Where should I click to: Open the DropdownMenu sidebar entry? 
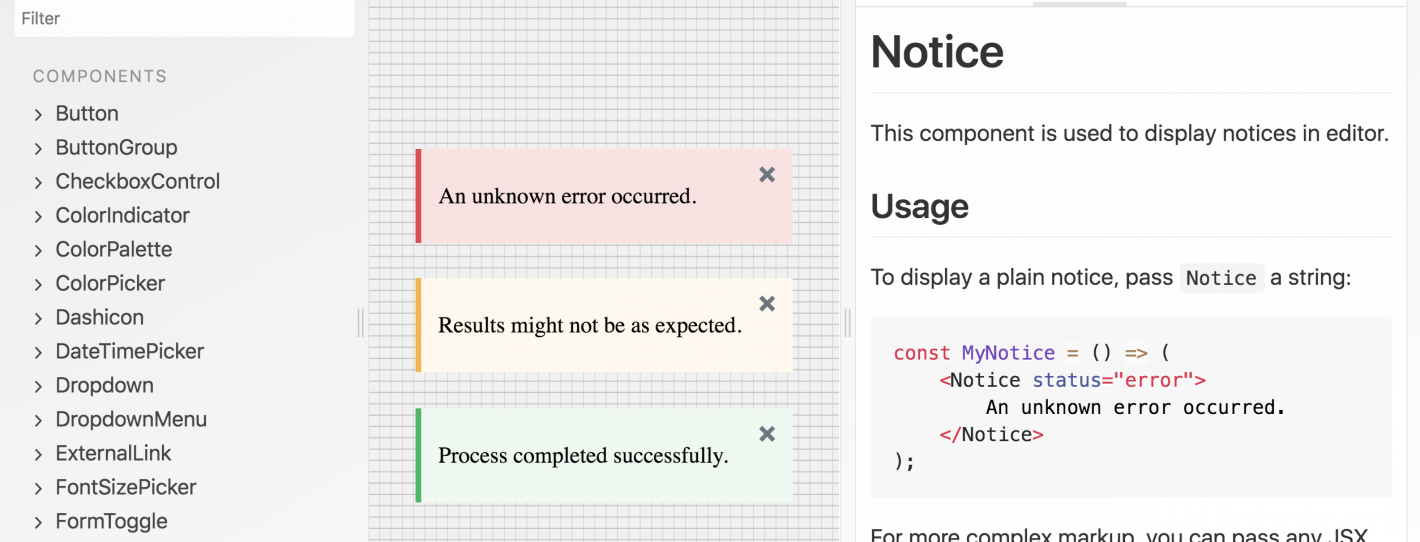click(131, 420)
